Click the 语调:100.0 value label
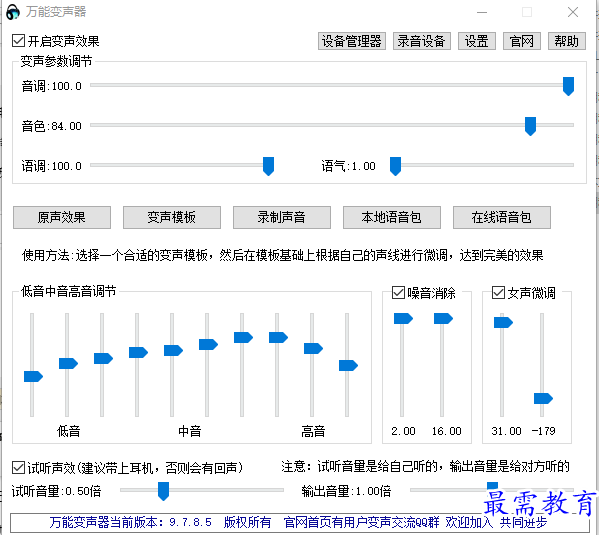This screenshot has width=605, height=535. (52, 166)
